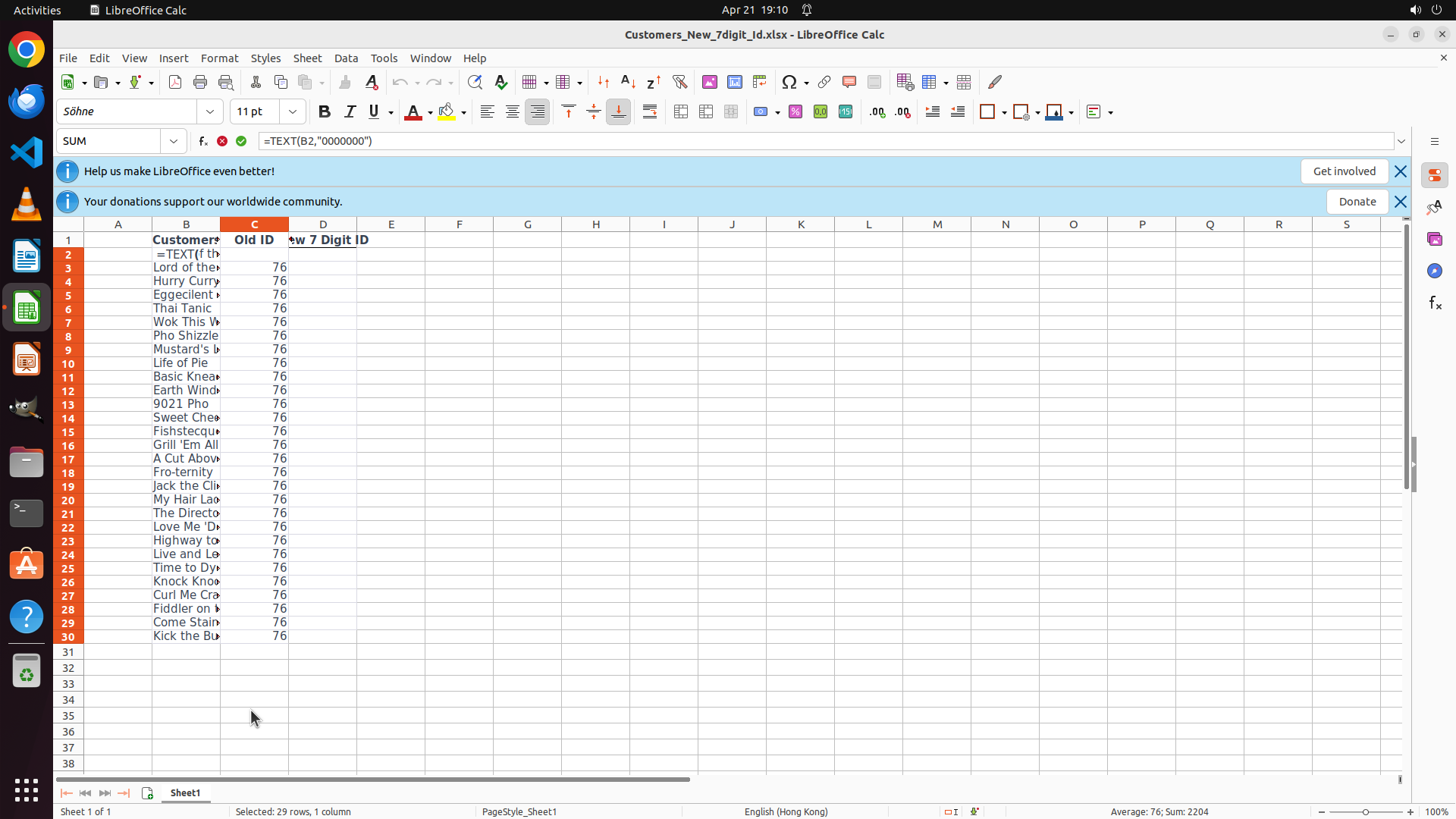Click the Insert Hyperlink icon
This screenshot has height=819, width=1456.
pos(824,82)
